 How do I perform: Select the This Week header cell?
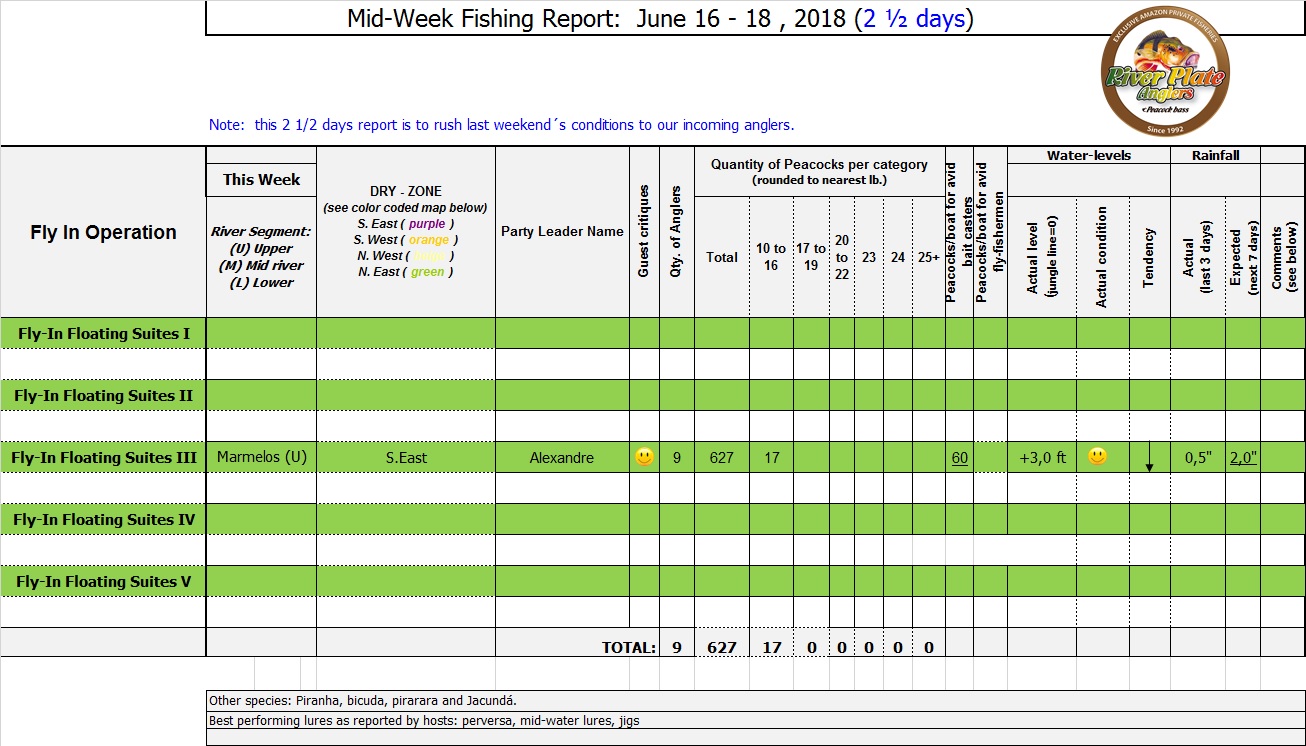(x=261, y=180)
